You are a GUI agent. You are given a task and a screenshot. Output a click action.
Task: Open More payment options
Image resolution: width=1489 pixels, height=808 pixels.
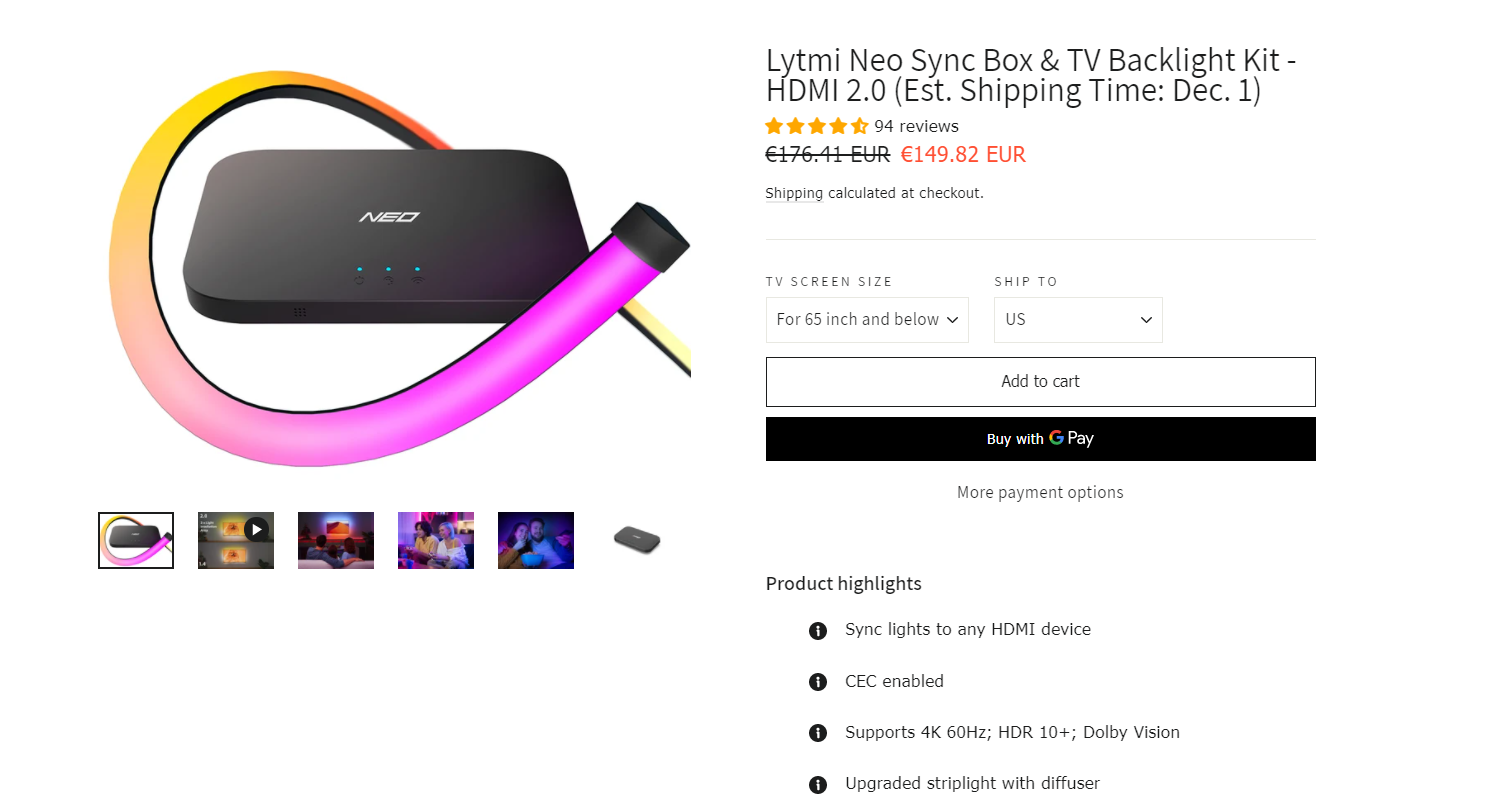[x=1040, y=492]
